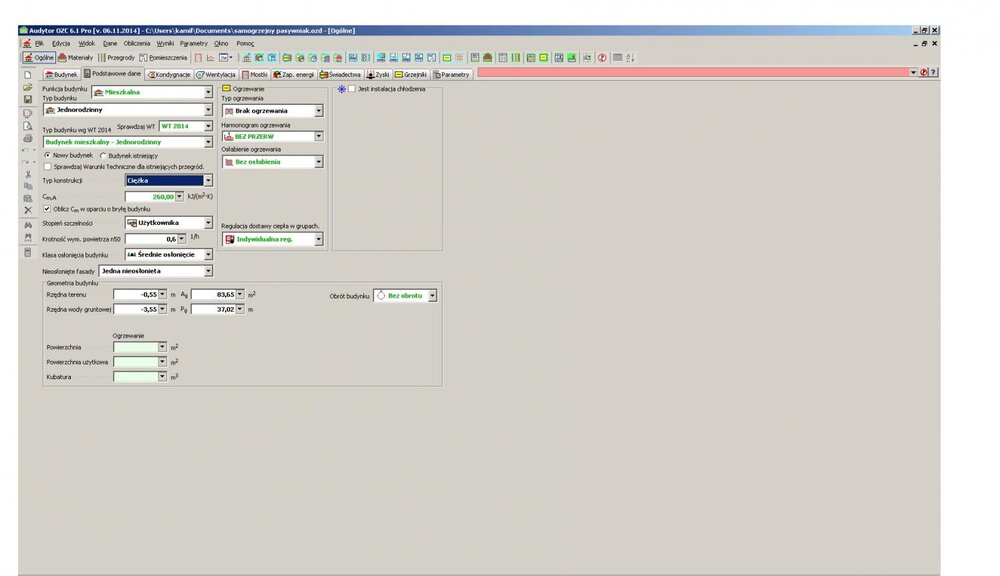Click the Ogólne toolbar button
The height and width of the screenshot is (576, 1000).
point(39,58)
